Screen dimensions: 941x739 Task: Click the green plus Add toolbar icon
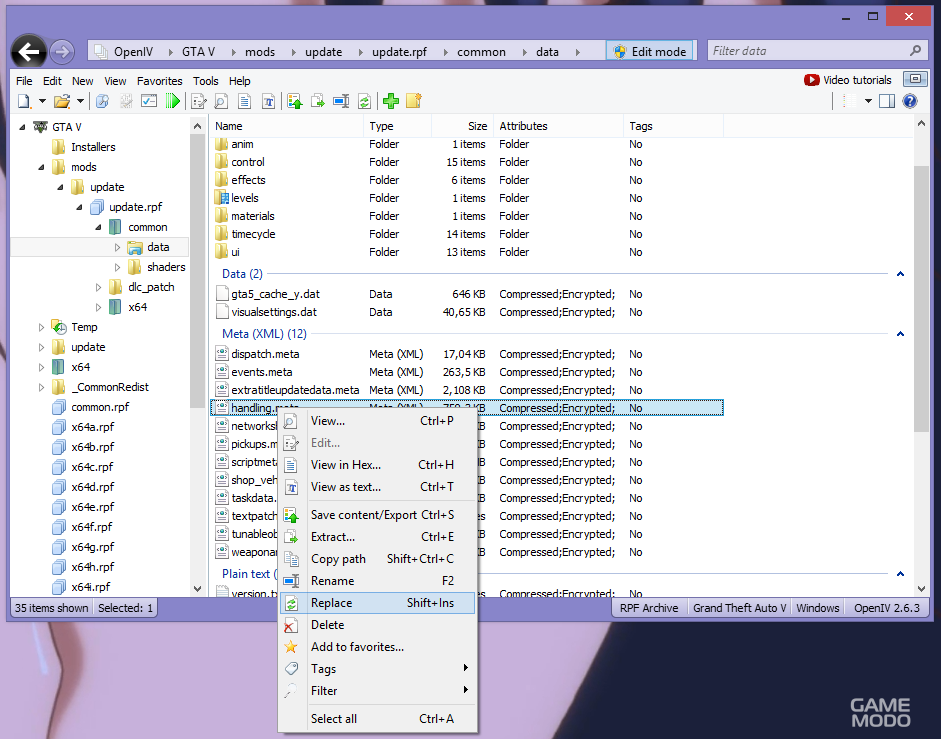(391, 101)
